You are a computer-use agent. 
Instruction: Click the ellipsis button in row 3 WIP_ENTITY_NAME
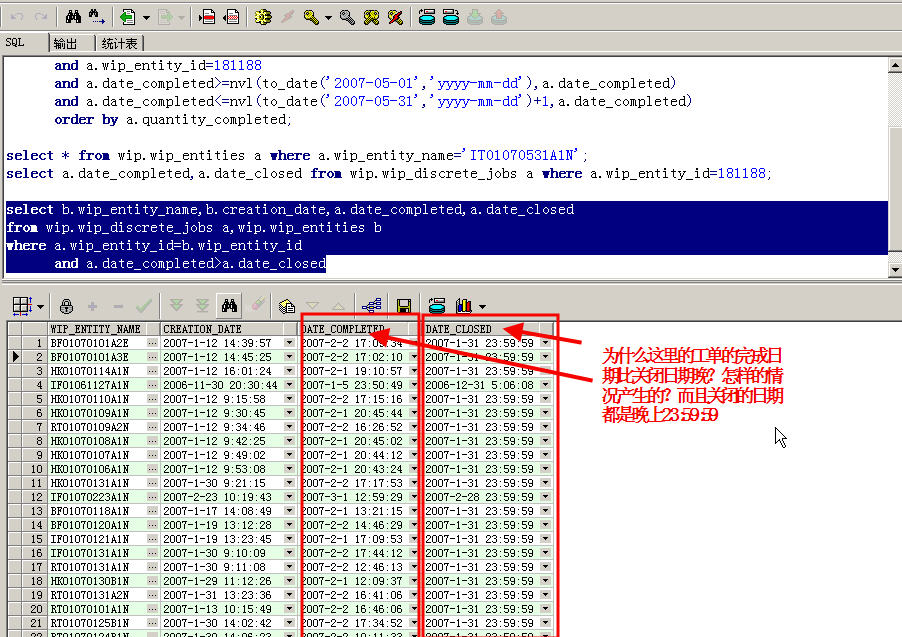tap(152, 371)
